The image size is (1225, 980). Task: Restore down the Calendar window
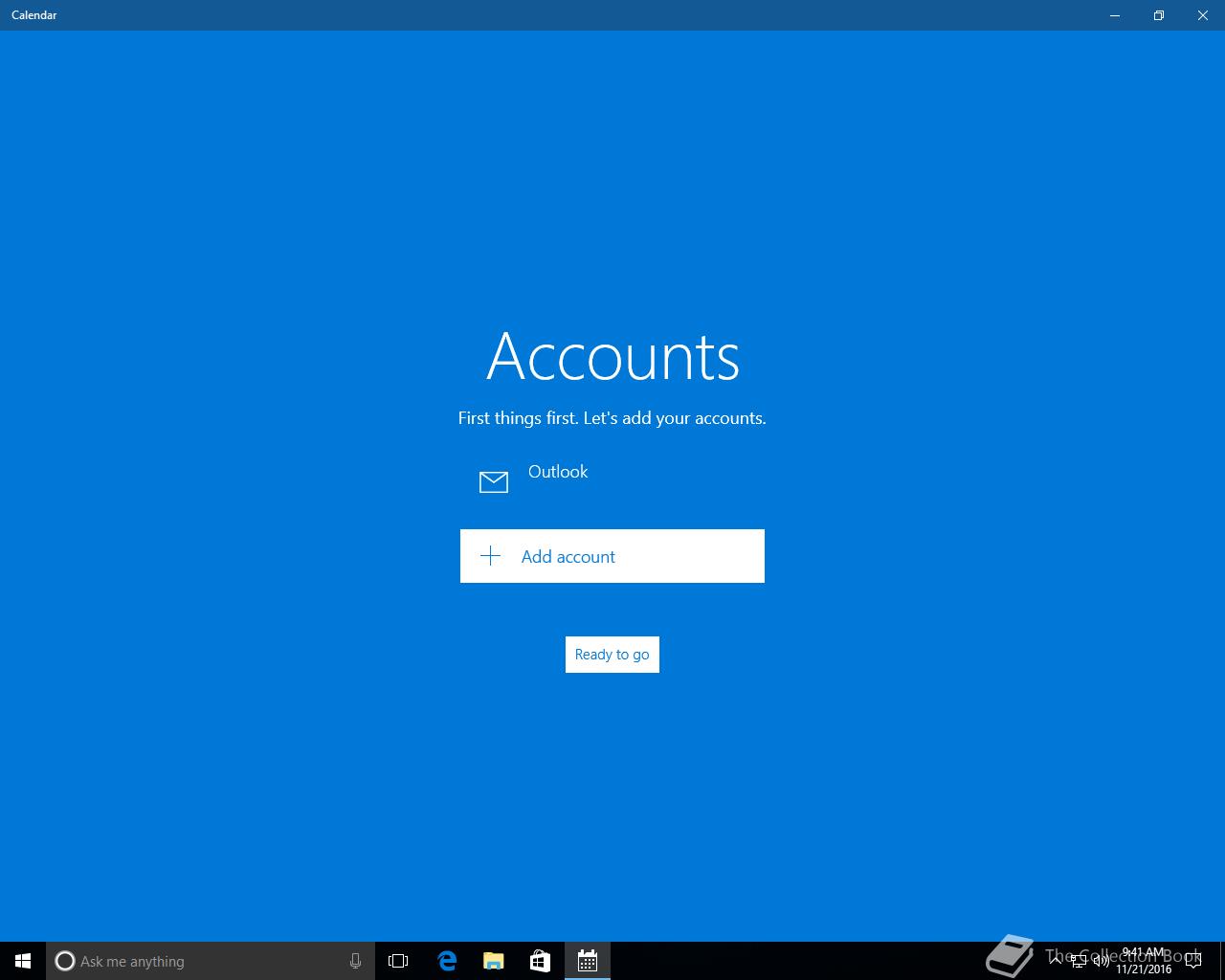[x=1159, y=15]
